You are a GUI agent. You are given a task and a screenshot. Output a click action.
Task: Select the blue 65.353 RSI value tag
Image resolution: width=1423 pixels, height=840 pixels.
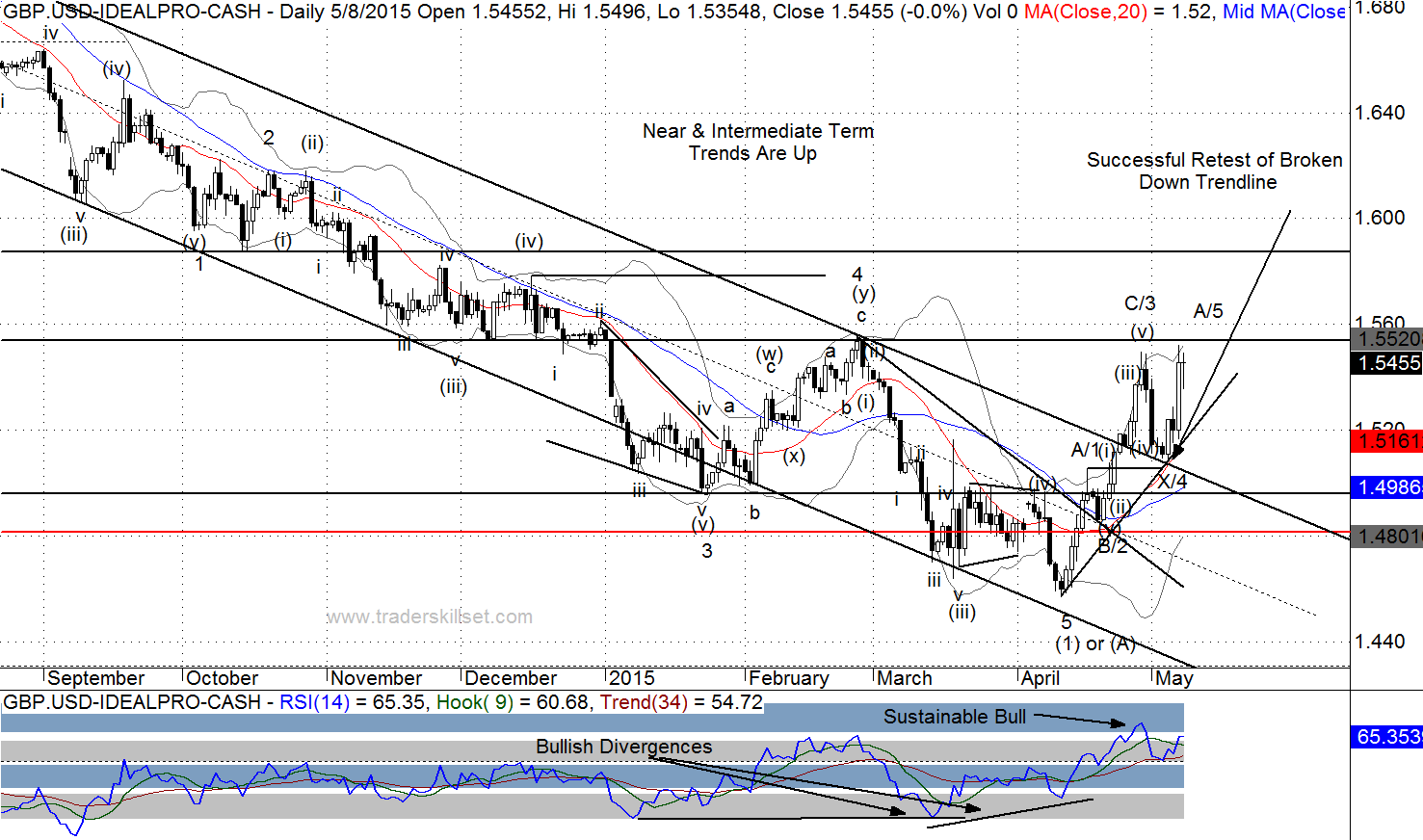(x=1387, y=737)
